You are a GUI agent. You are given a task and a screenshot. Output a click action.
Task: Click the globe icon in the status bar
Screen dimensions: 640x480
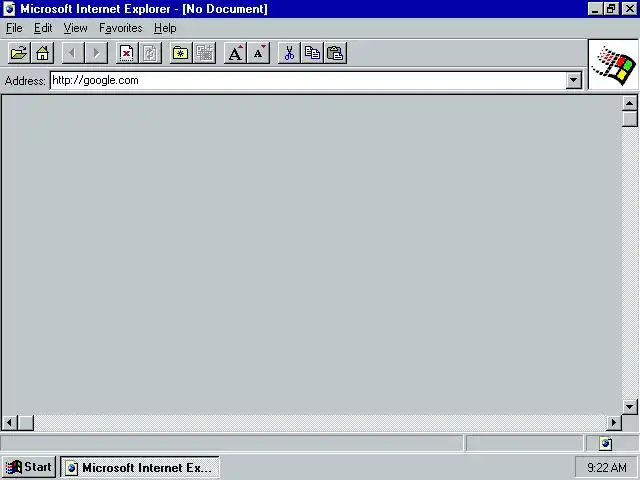point(606,443)
